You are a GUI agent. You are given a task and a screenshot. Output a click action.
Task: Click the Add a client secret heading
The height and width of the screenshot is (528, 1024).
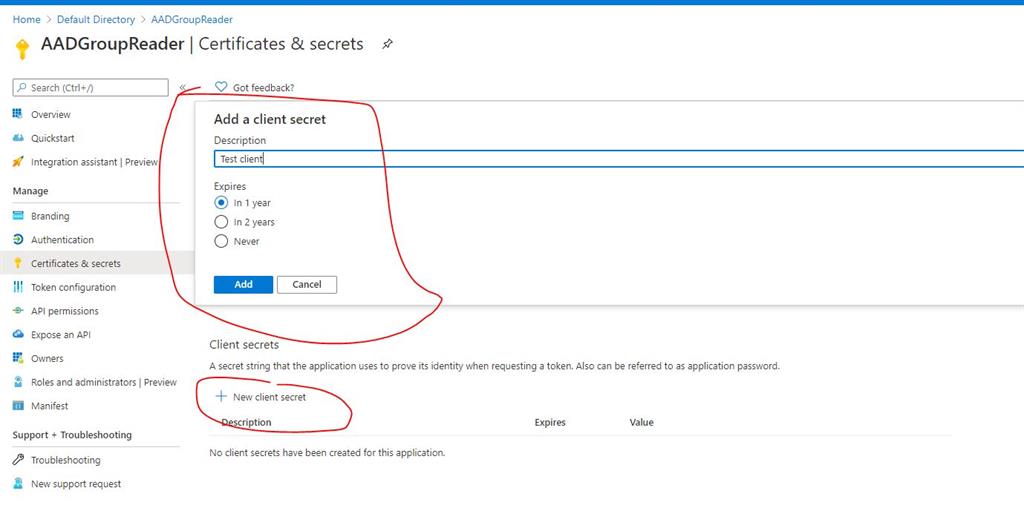coord(270,120)
